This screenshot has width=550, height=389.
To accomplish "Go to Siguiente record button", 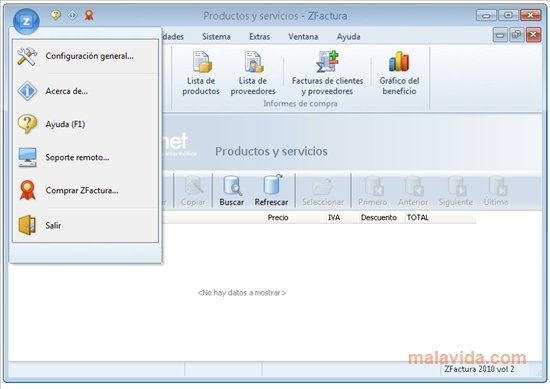I will coord(455,190).
